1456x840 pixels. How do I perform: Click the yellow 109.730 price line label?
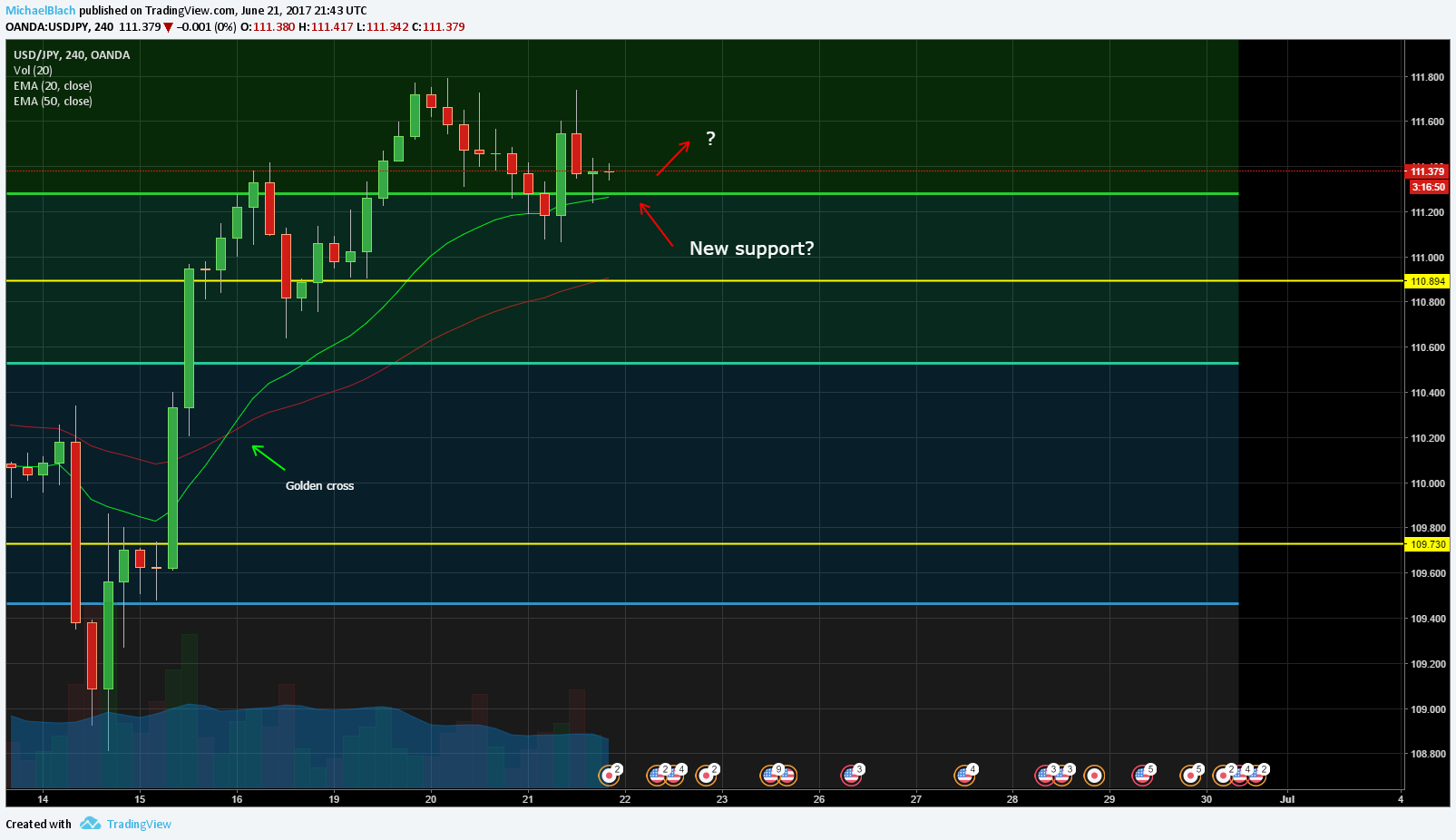pos(1428,544)
